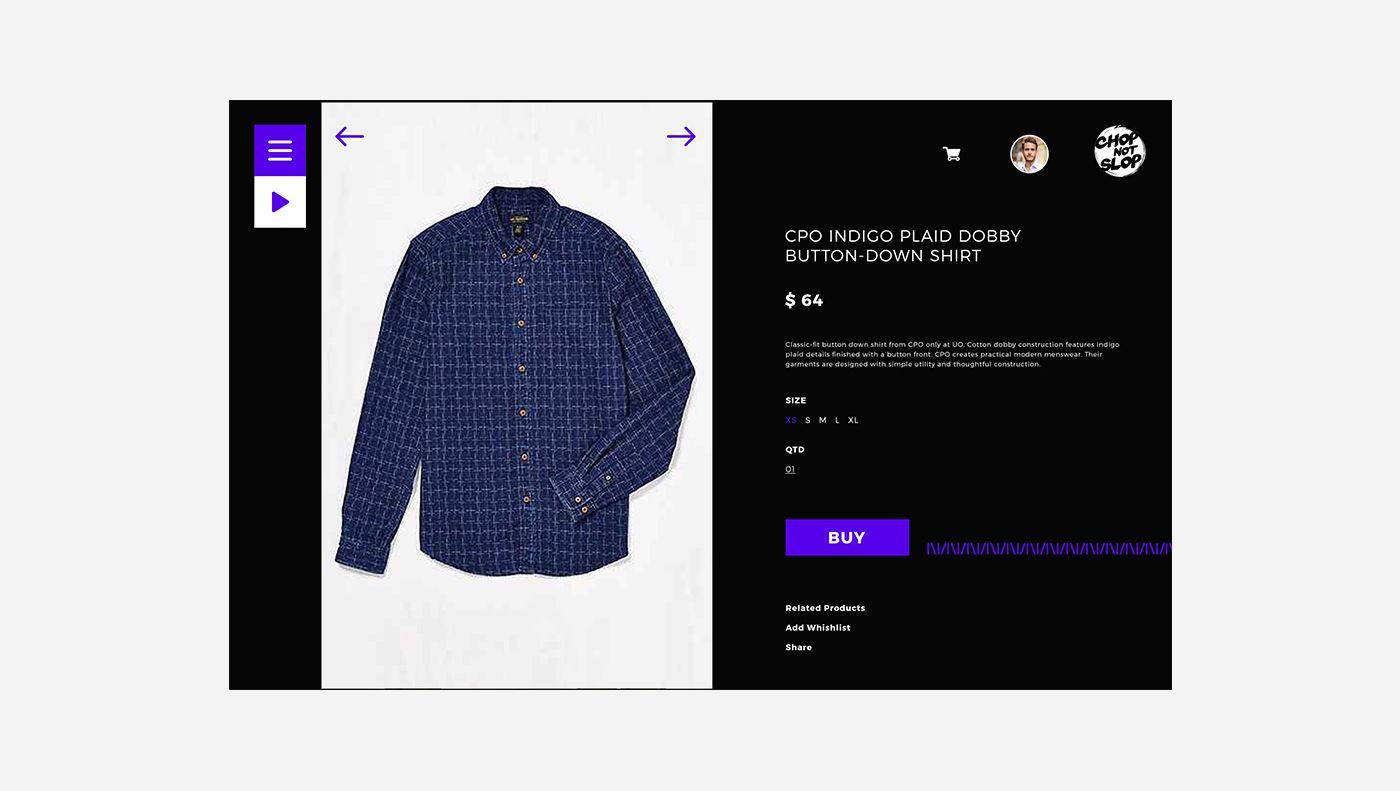The image size is (1400, 791).
Task: Add item via Add Whishlist link
Action: point(818,628)
